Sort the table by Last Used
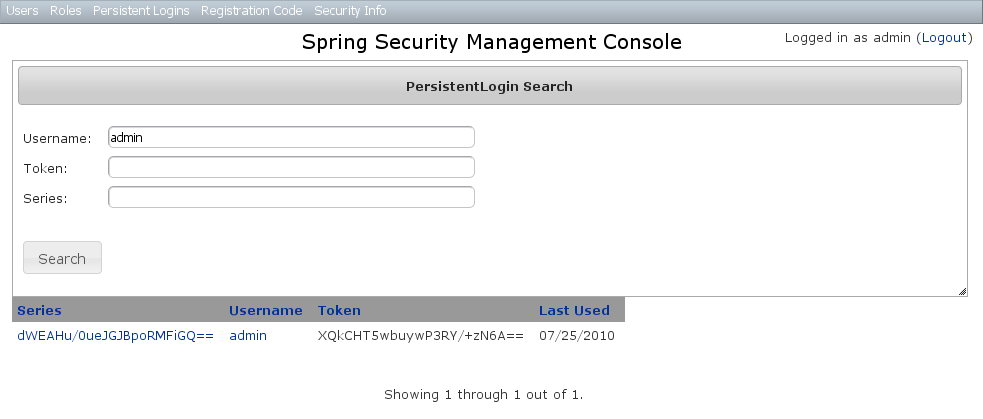 tap(574, 310)
